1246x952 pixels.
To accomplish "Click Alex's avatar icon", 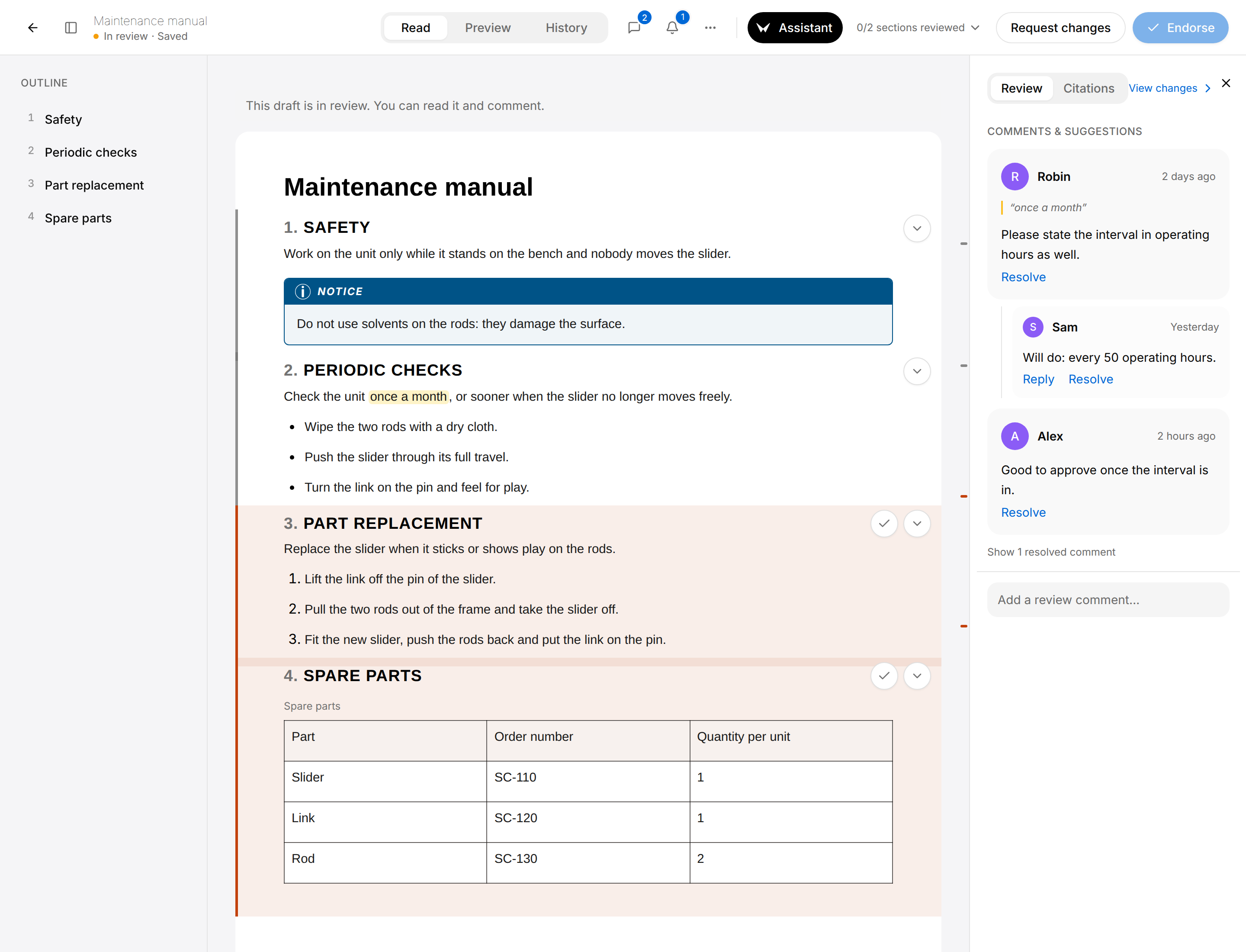I will [x=1014, y=436].
